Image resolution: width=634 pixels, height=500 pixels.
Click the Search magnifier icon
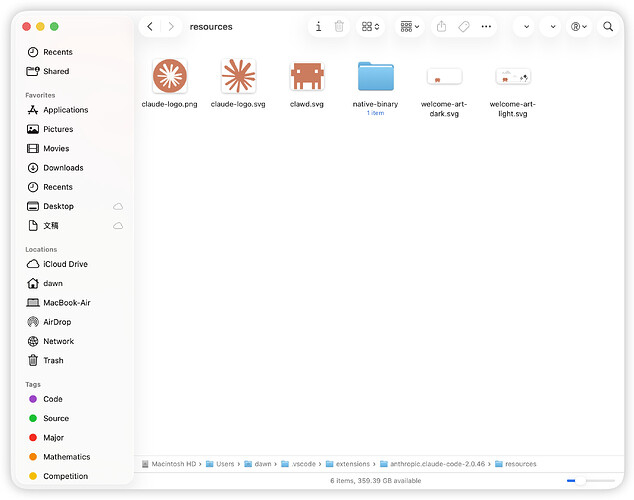coord(608,27)
